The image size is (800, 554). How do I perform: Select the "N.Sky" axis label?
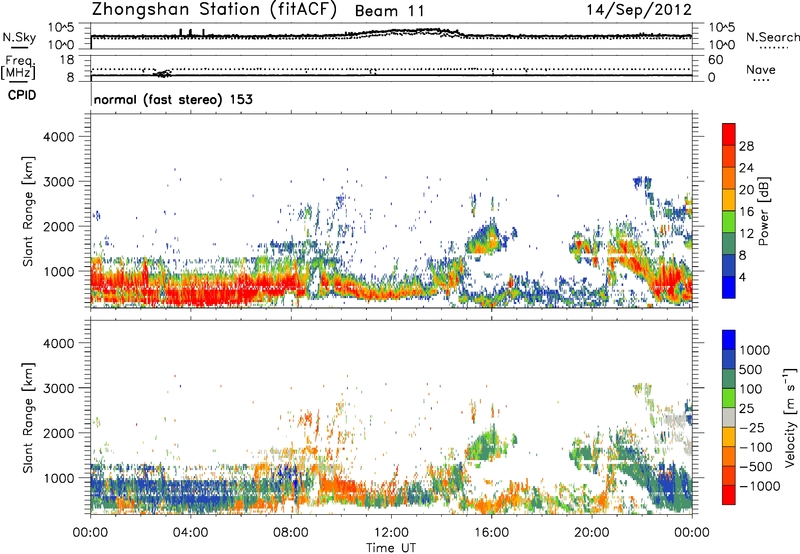19,37
